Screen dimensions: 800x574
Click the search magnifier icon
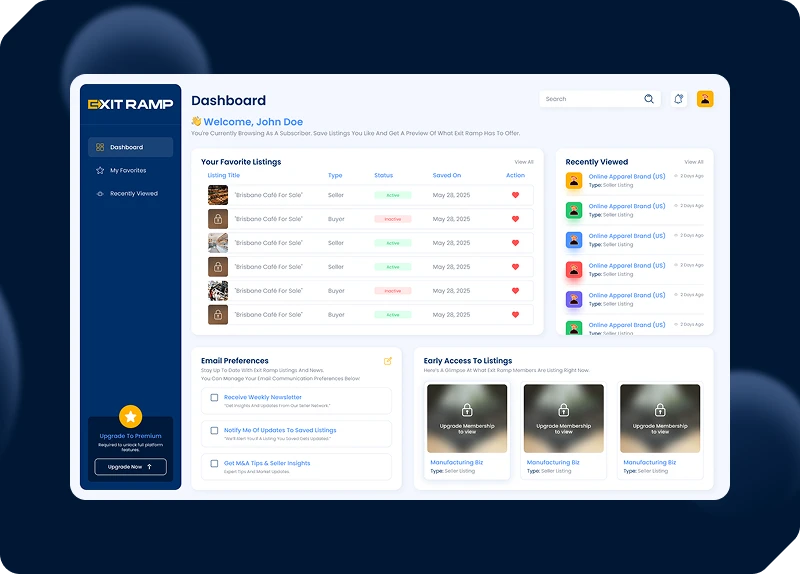point(649,99)
